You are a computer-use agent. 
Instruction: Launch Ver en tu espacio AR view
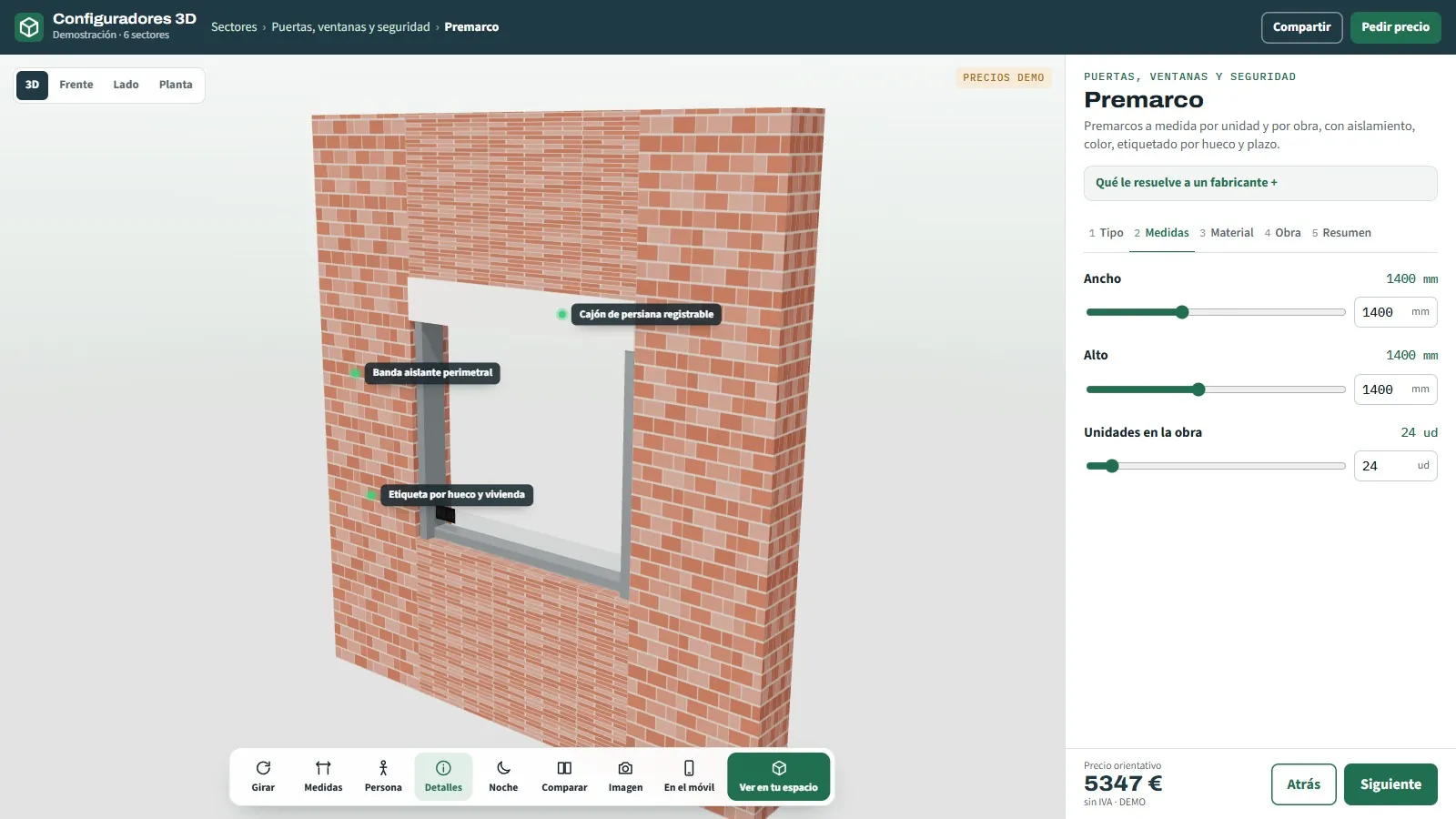pyautogui.click(x=779, y=776)
